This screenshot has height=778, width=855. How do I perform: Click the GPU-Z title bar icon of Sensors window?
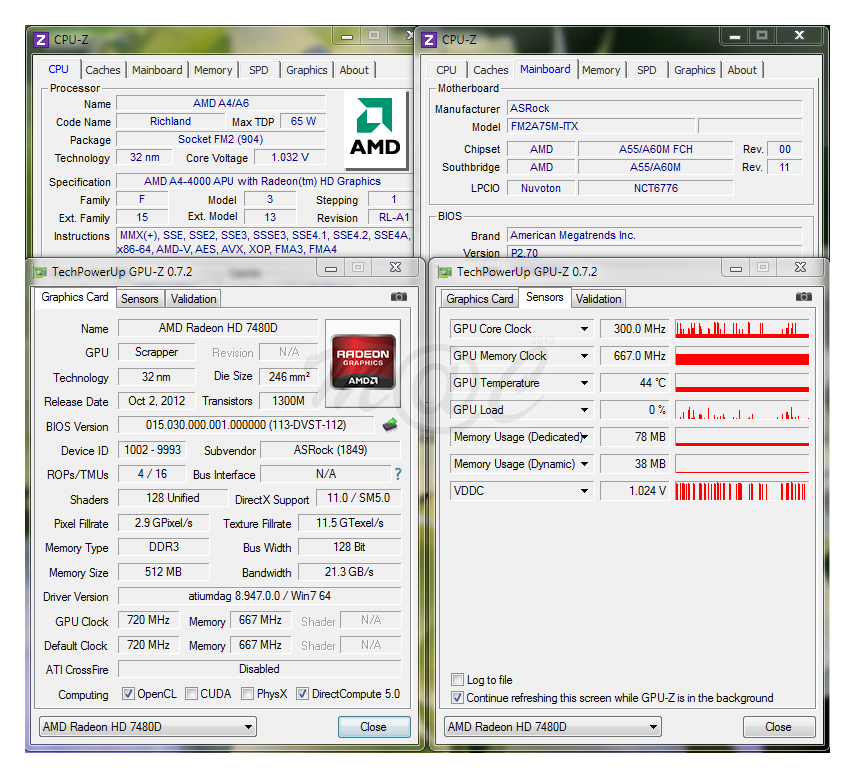click(445, 272)
